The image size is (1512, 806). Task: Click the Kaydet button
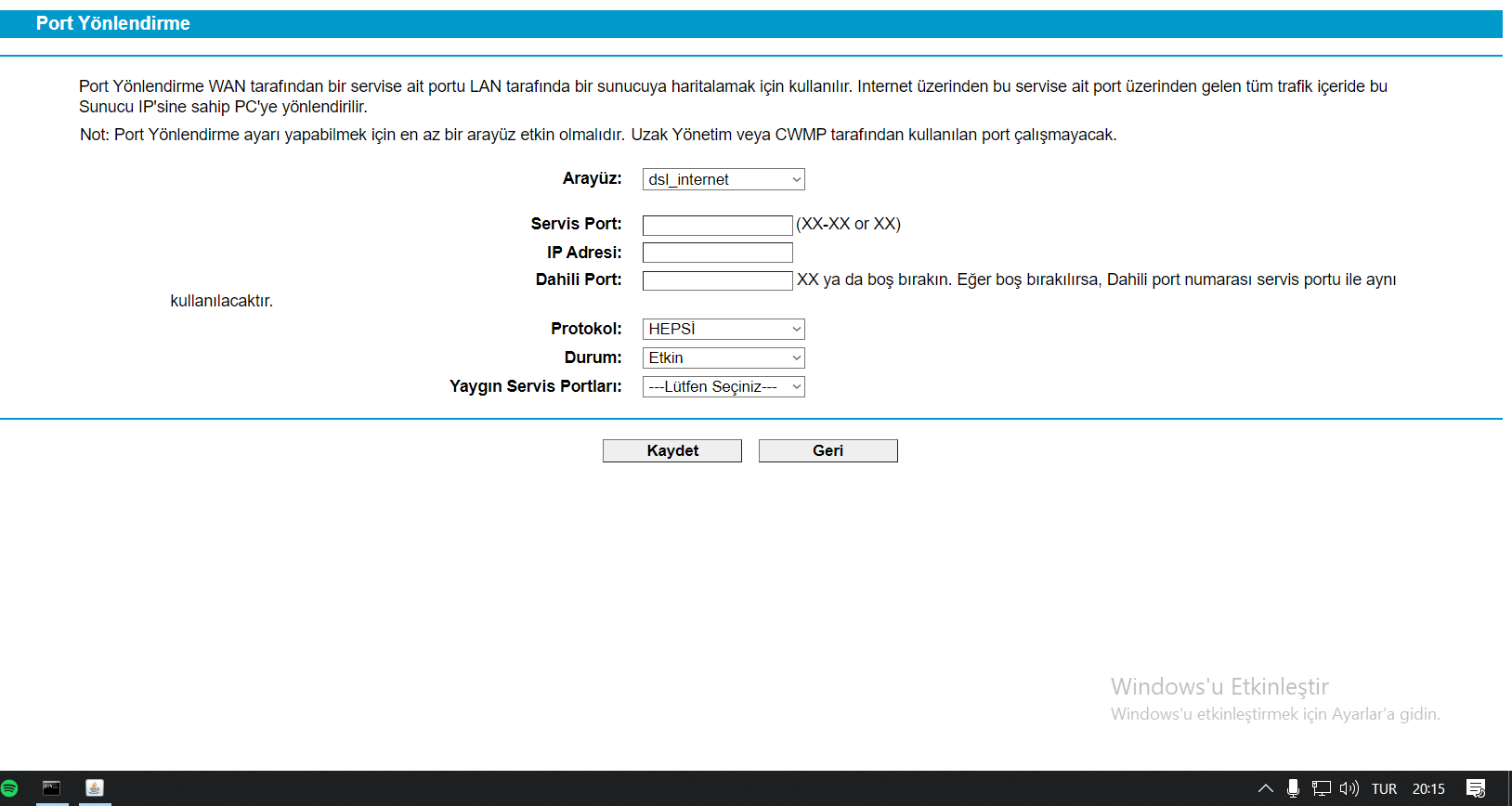point(672,450)
